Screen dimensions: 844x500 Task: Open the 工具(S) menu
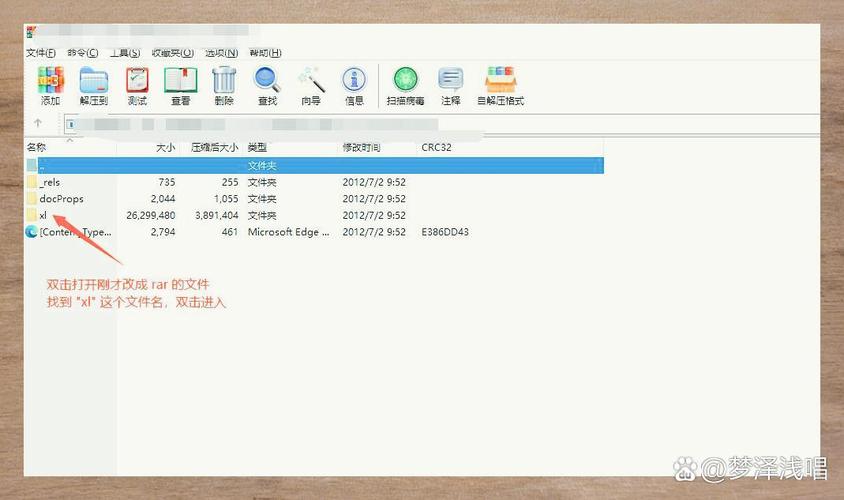point(125,53)
